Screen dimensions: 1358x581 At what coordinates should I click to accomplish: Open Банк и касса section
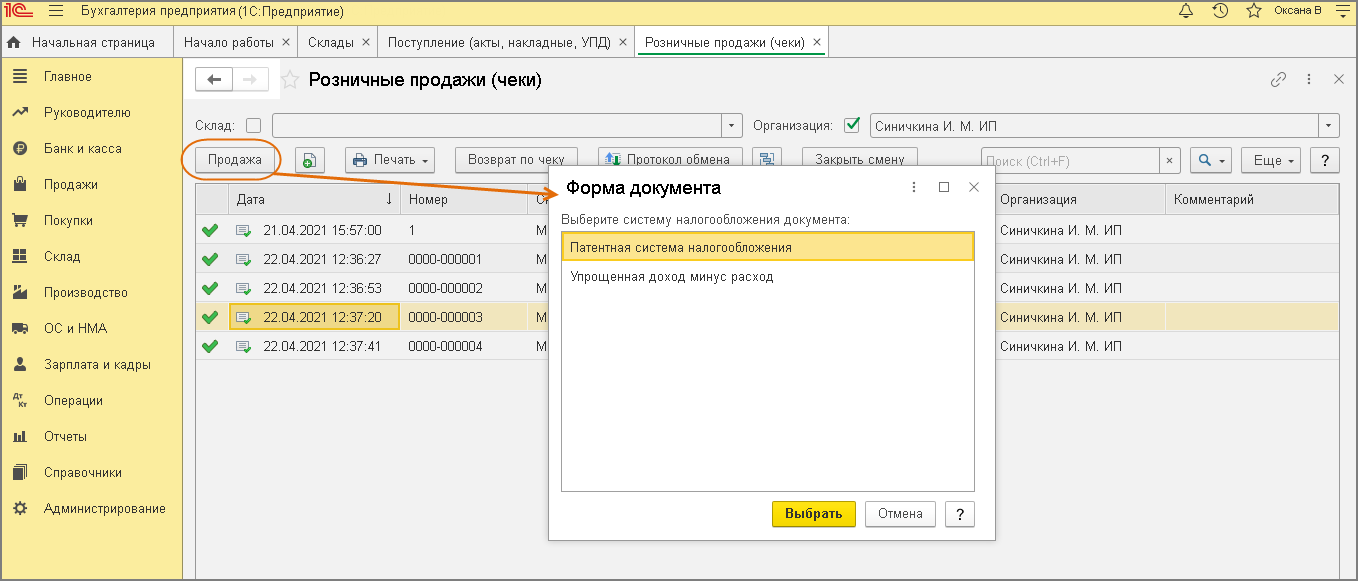coord(82,149)
